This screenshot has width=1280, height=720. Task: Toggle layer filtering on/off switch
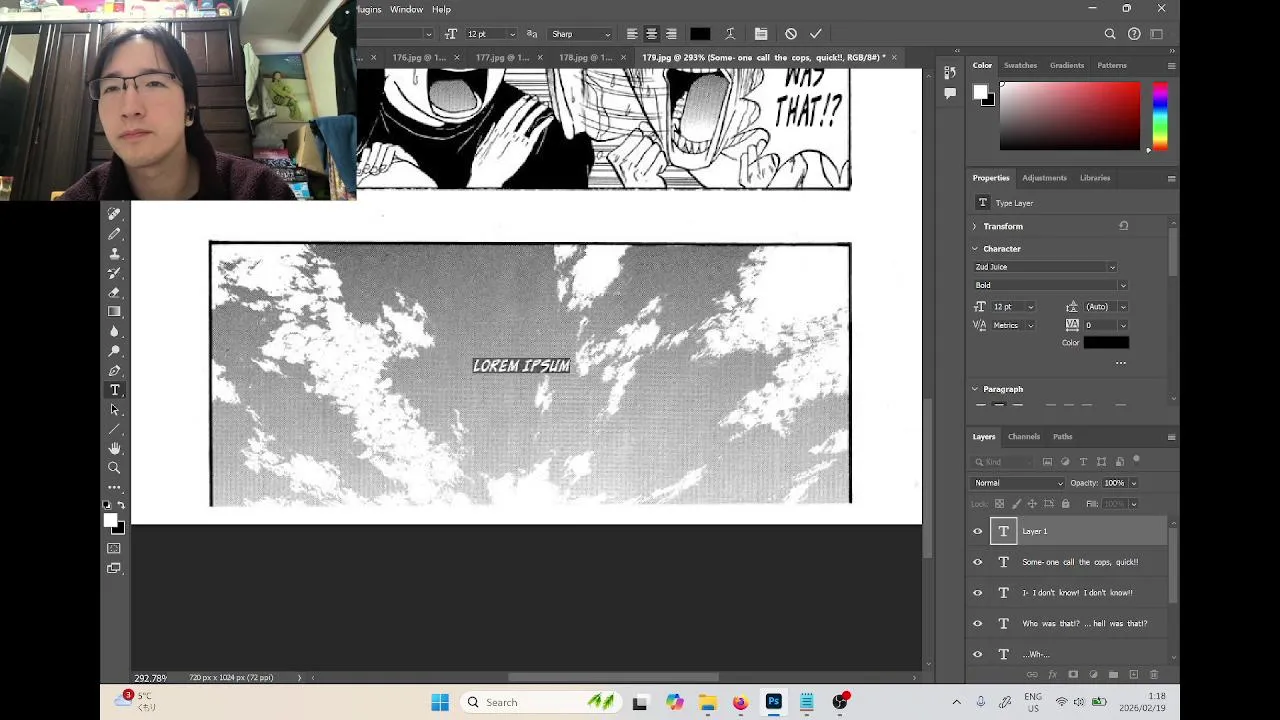point(1137,461)
